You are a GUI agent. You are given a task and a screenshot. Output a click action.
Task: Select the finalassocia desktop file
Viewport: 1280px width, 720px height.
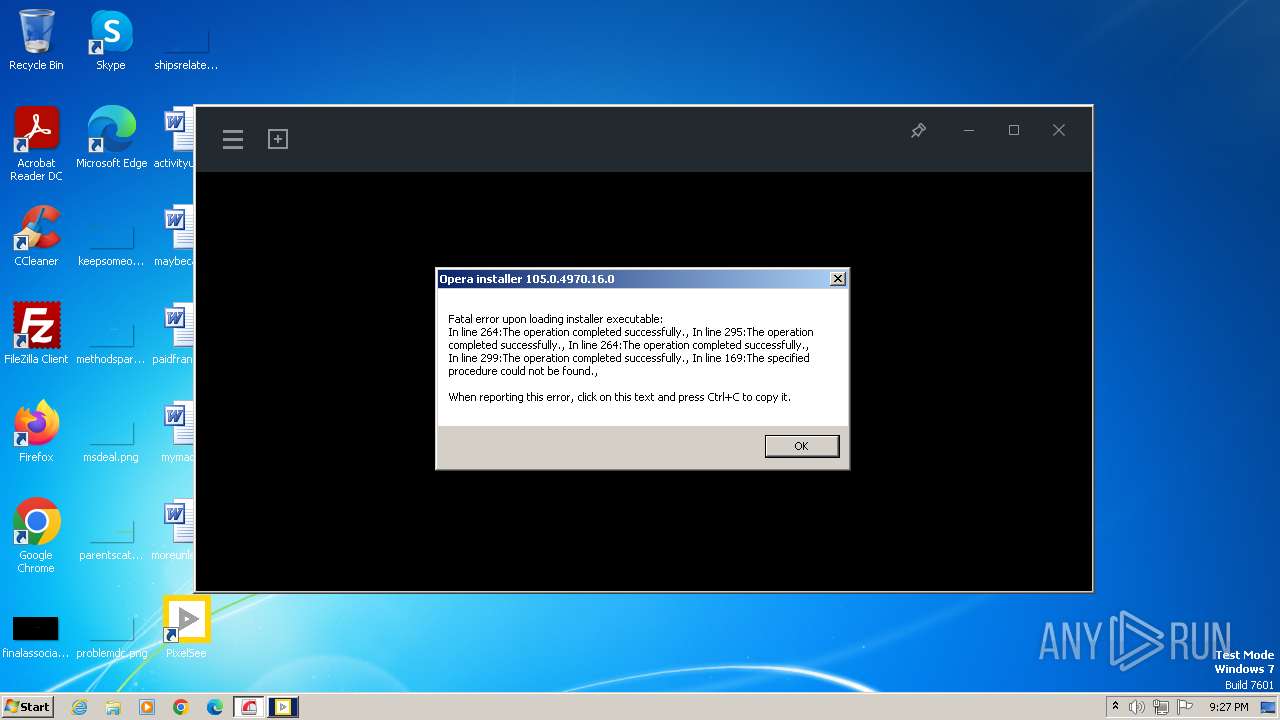36,636
